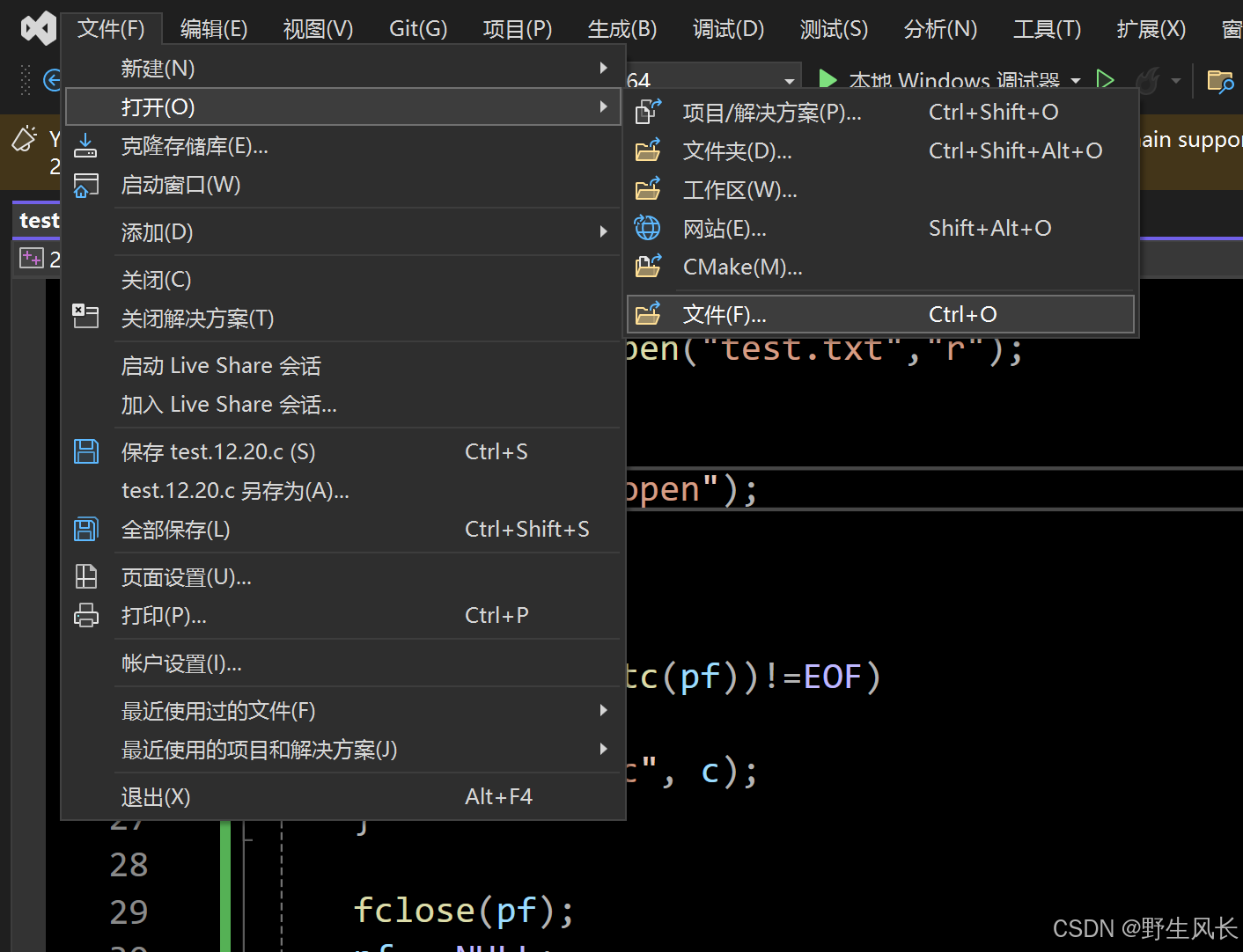
Task: Open the 分析(N) menu
Action: 940,29
